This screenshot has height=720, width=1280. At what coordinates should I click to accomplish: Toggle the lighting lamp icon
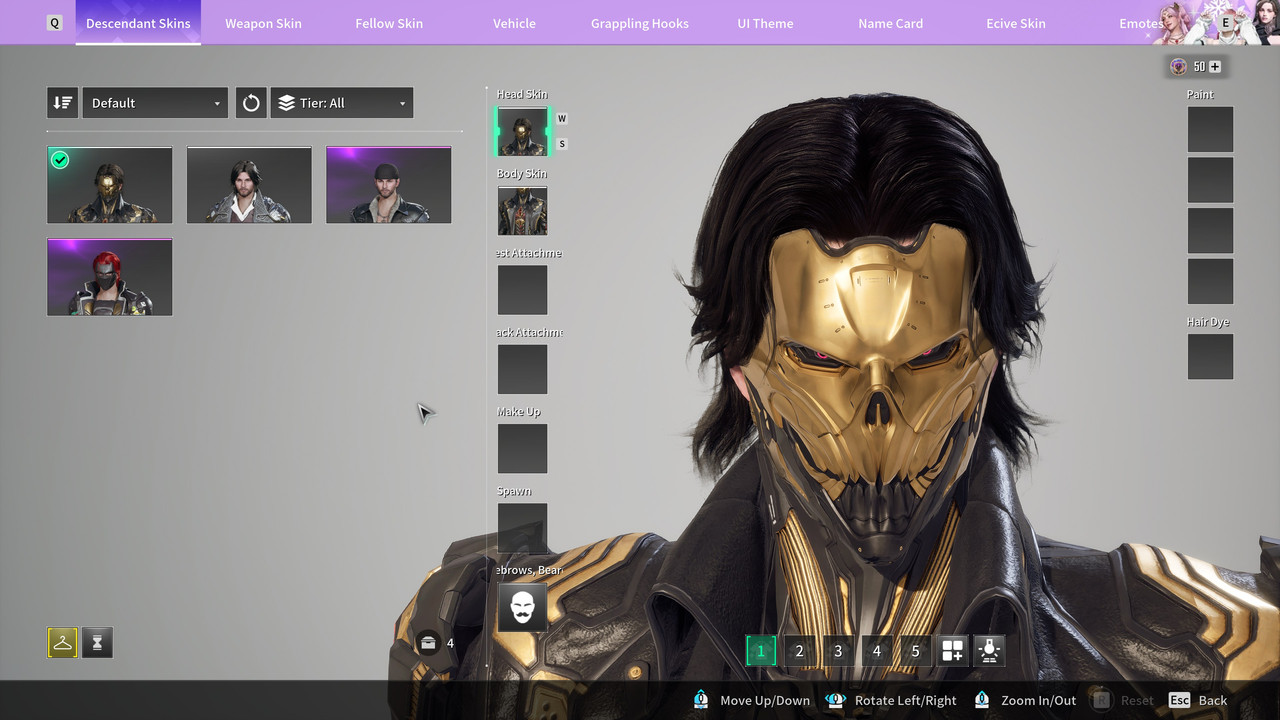[x=990, y=651]
